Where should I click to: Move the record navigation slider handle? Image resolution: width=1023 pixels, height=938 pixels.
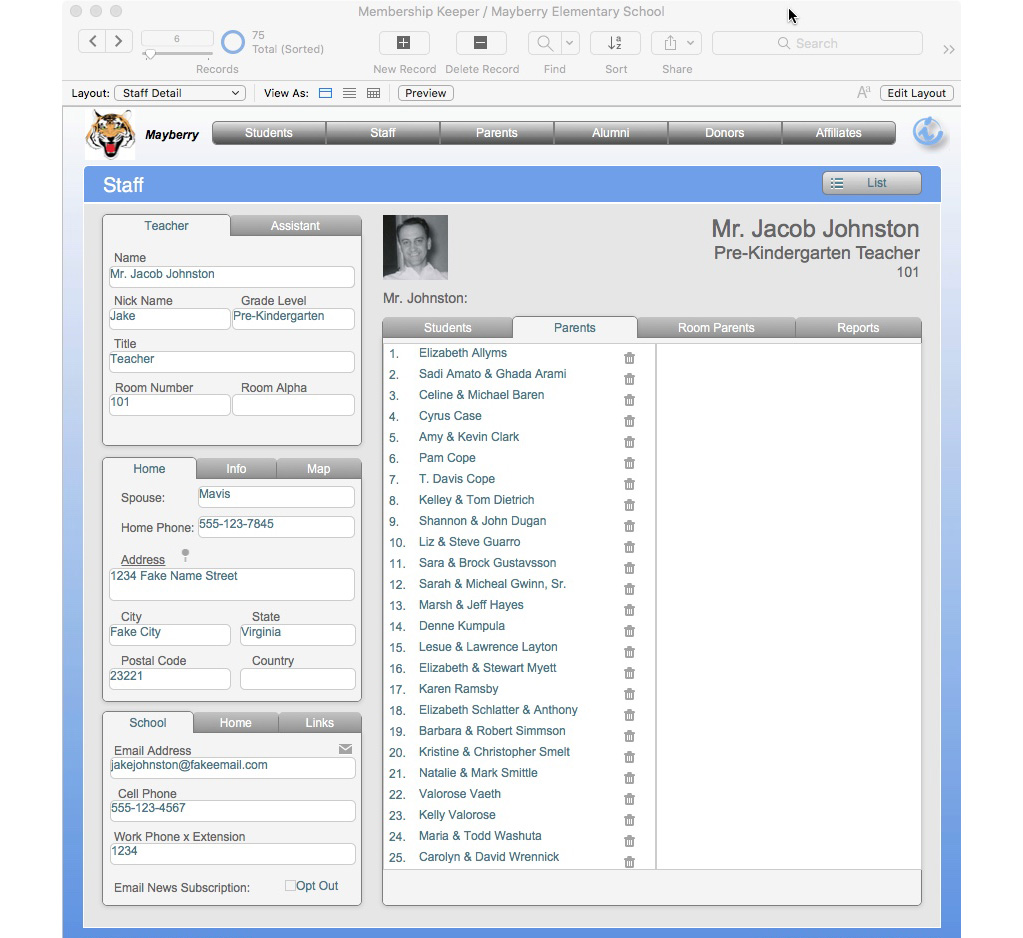pos(150,55)
